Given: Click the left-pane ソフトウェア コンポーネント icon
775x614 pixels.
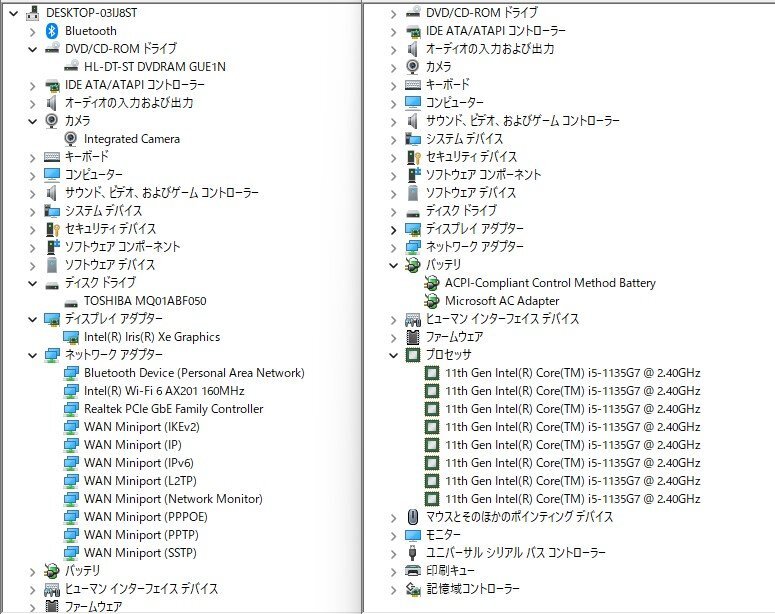Looking at the screenshot, I should pos(52,247).
